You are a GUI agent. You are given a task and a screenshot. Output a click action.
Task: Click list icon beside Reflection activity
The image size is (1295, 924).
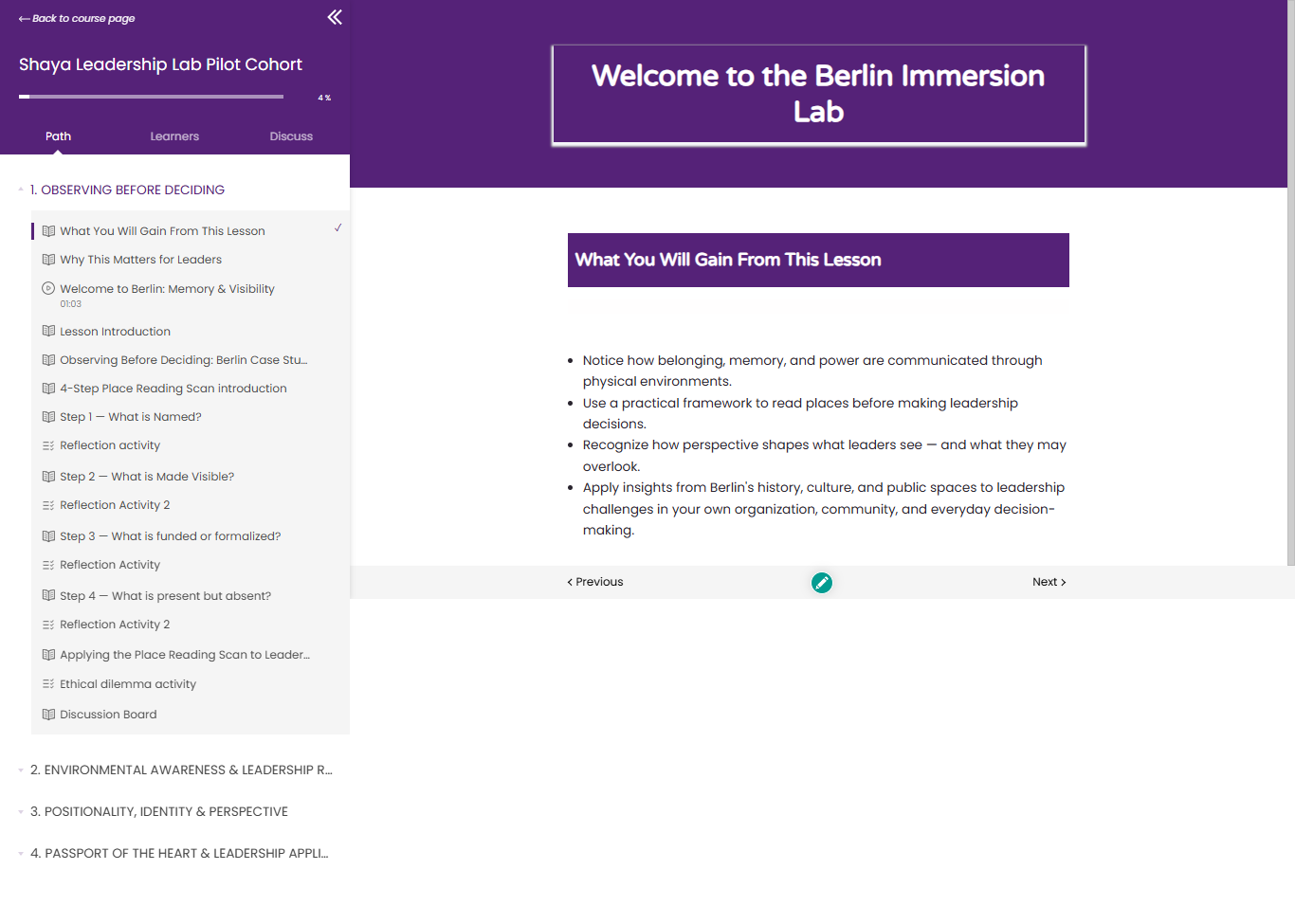point(48,444)
